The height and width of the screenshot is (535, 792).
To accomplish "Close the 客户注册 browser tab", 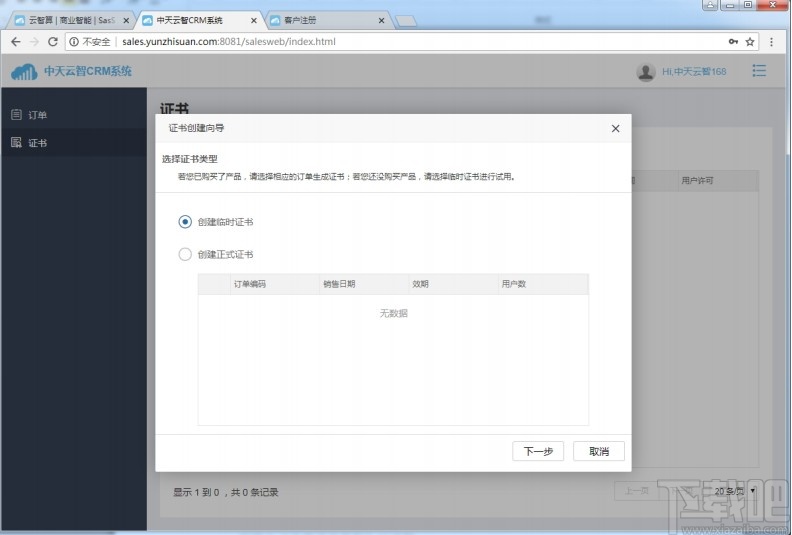I will [381, 21].
